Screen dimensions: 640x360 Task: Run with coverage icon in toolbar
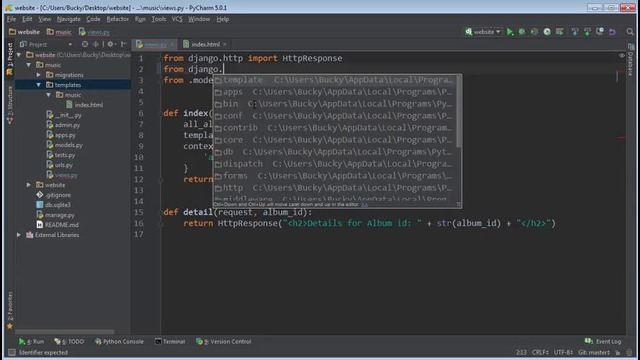pos(534,32)
